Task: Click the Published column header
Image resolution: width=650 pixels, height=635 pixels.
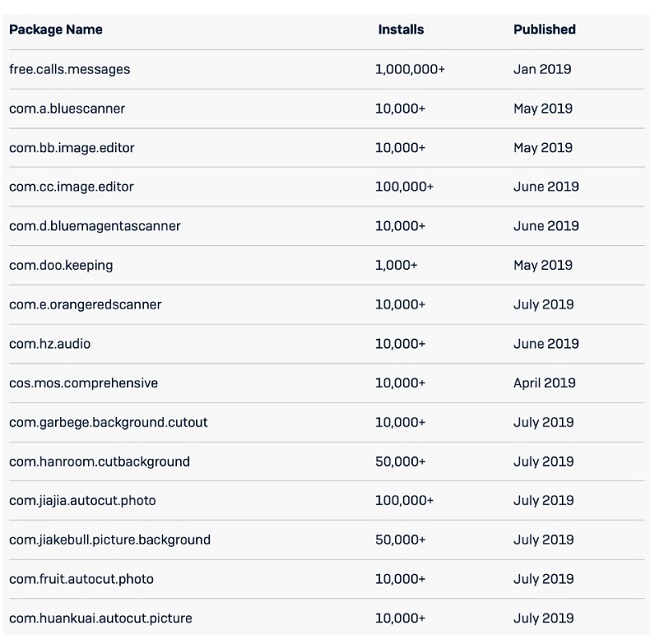Action: pos(544,30)
